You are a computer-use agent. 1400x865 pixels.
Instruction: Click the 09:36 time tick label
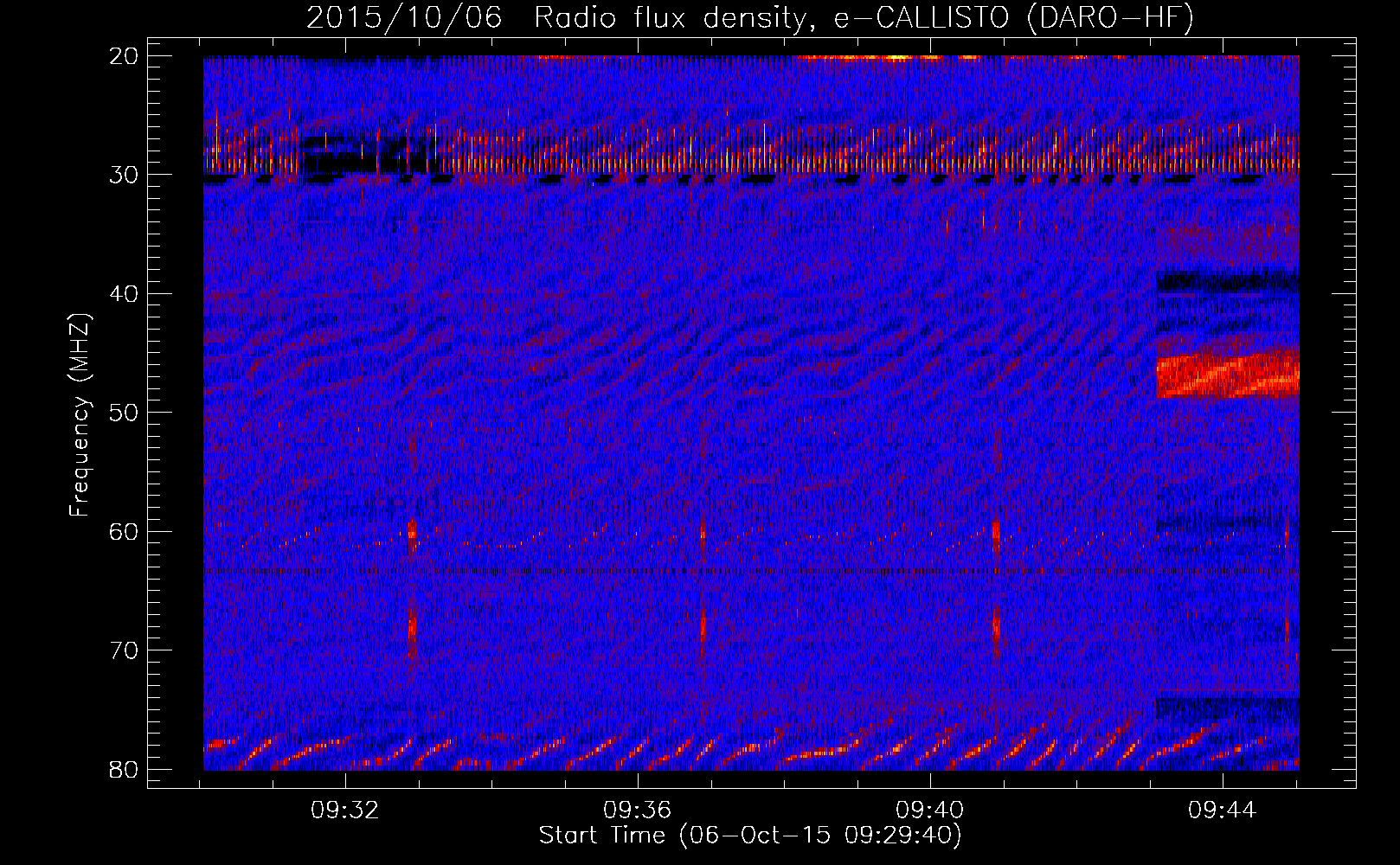click(x=638, y=811)
